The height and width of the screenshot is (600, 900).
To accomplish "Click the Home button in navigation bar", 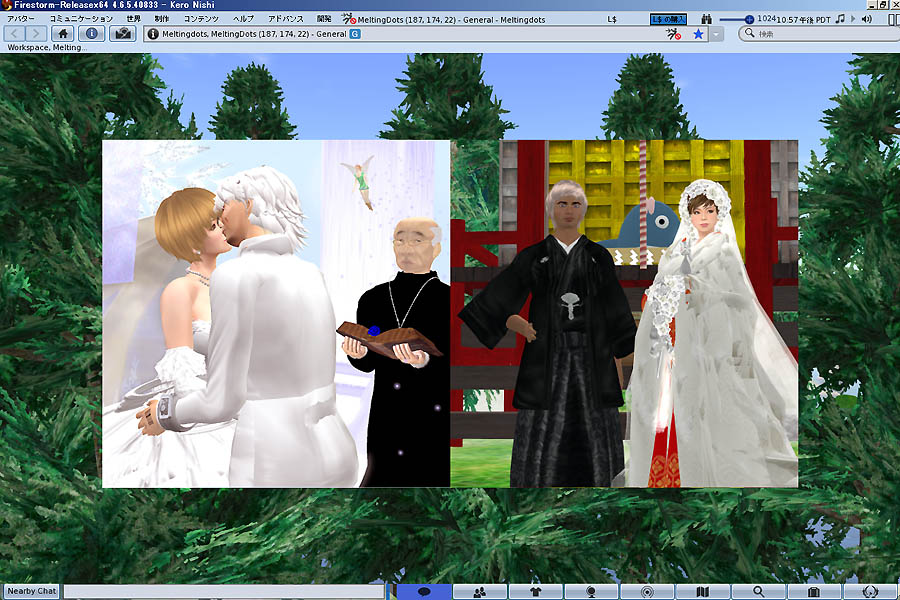I will coord(63,34).
